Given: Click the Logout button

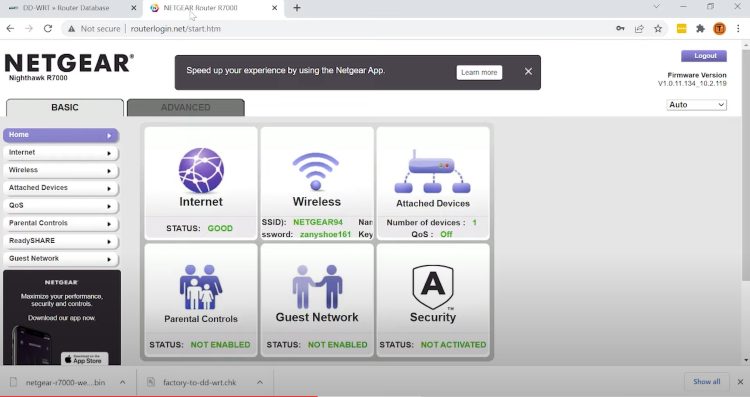Looking at the screenshot, I should [704, 56].
